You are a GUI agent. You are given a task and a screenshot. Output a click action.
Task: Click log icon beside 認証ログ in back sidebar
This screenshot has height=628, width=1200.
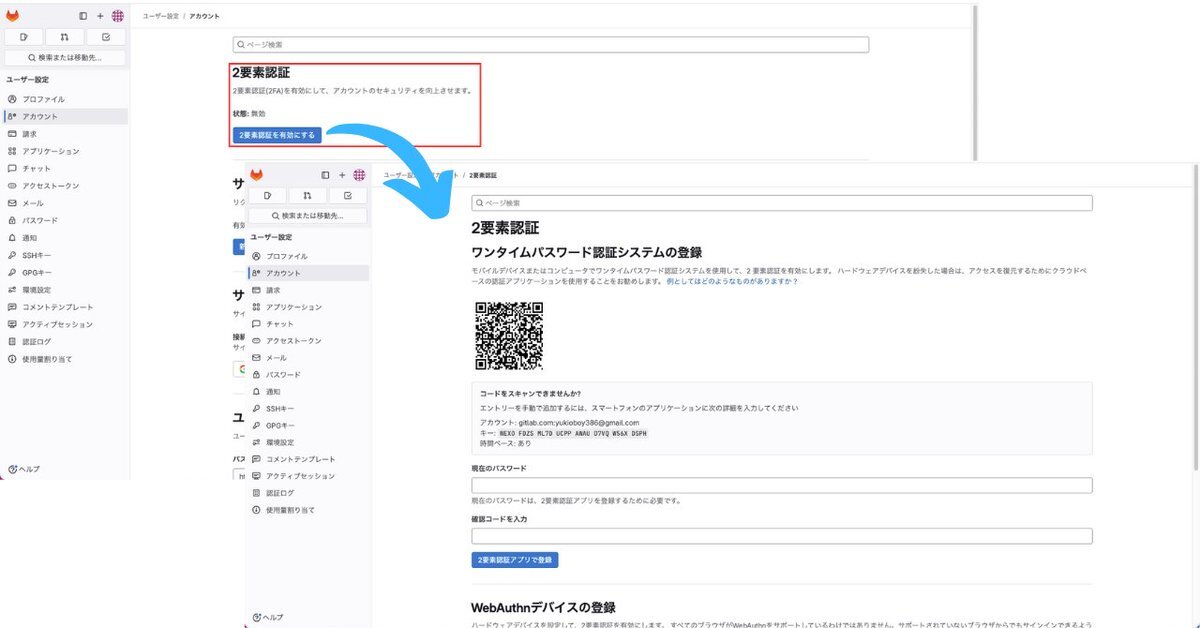(x=12, y=342)
